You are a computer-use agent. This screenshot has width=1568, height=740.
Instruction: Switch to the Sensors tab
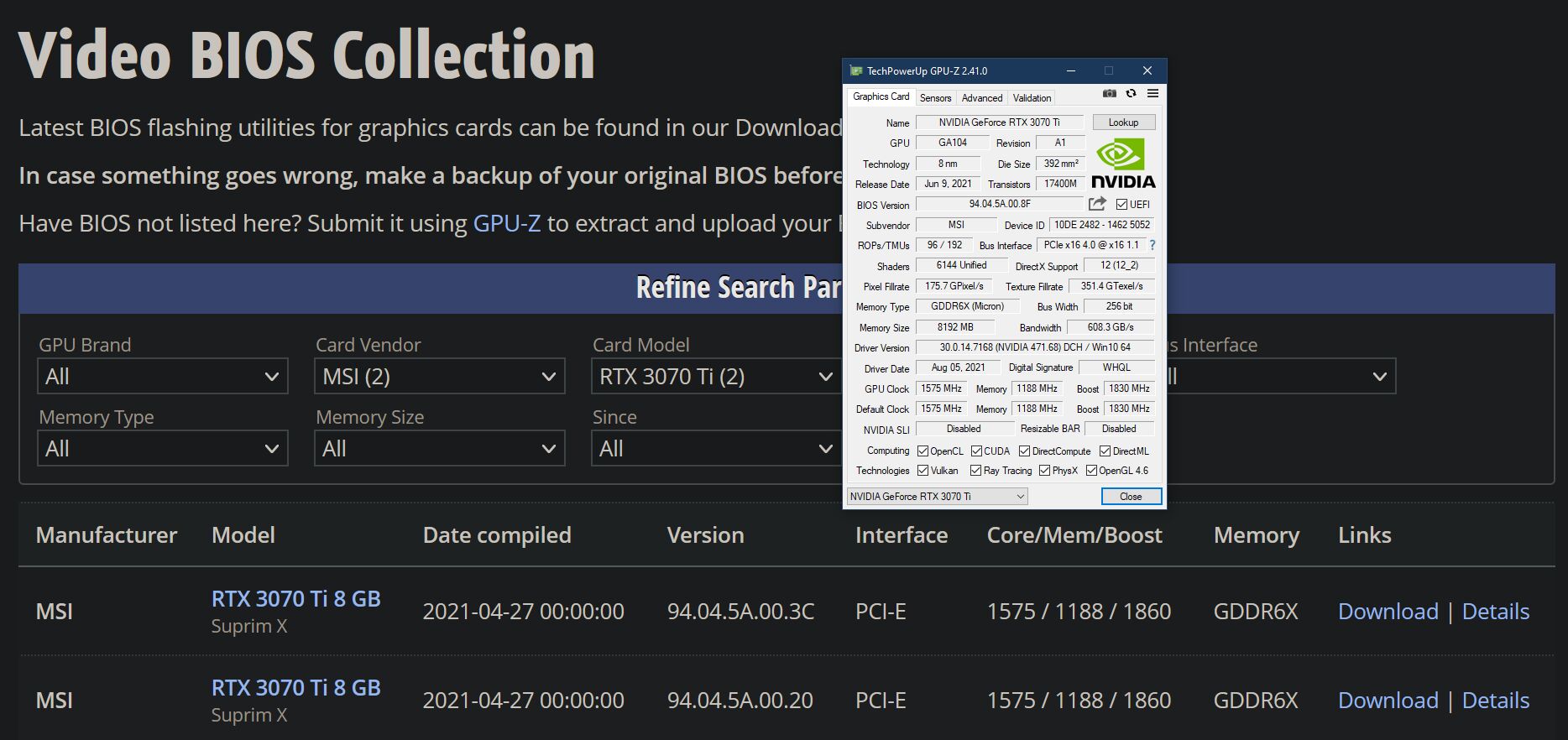click(935, 98)
